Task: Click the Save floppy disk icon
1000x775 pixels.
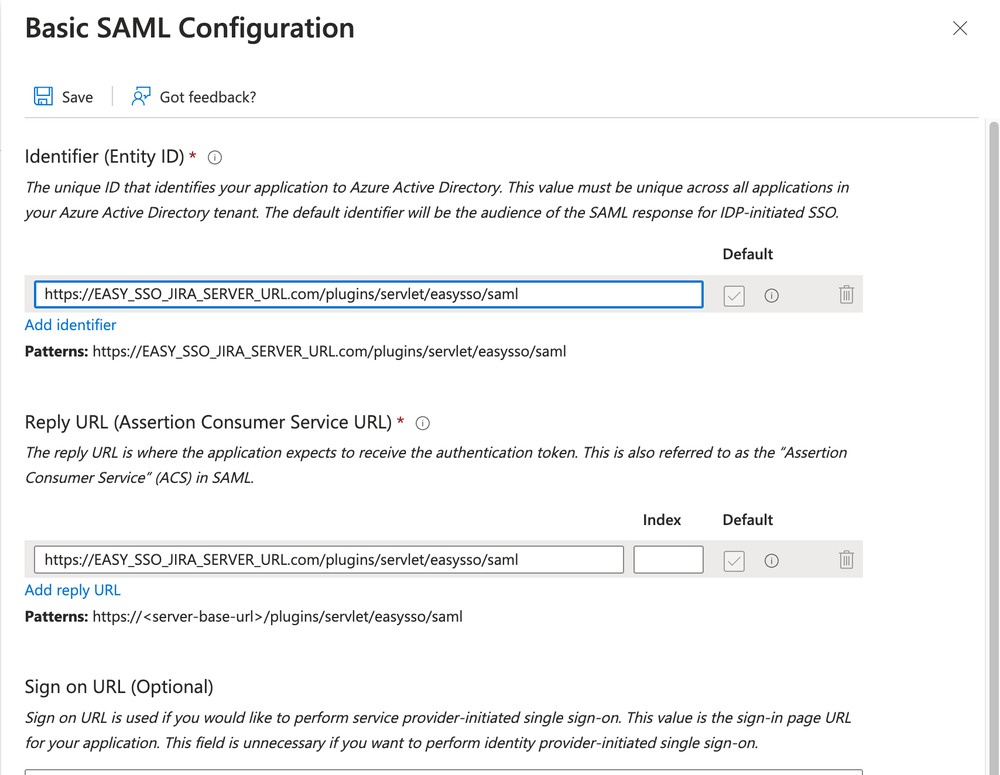Action: pyautogui.click(x=43, y=96)
